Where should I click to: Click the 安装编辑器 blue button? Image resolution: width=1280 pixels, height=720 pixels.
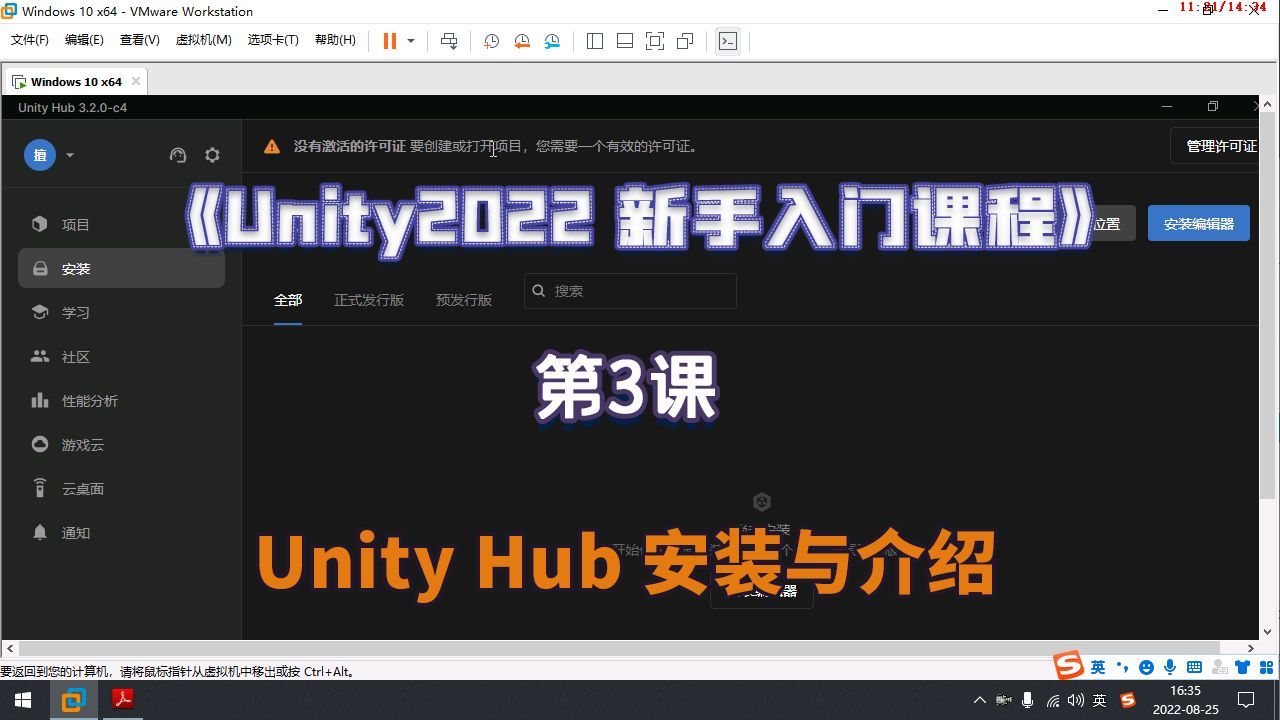click(x=1198, y=224)
